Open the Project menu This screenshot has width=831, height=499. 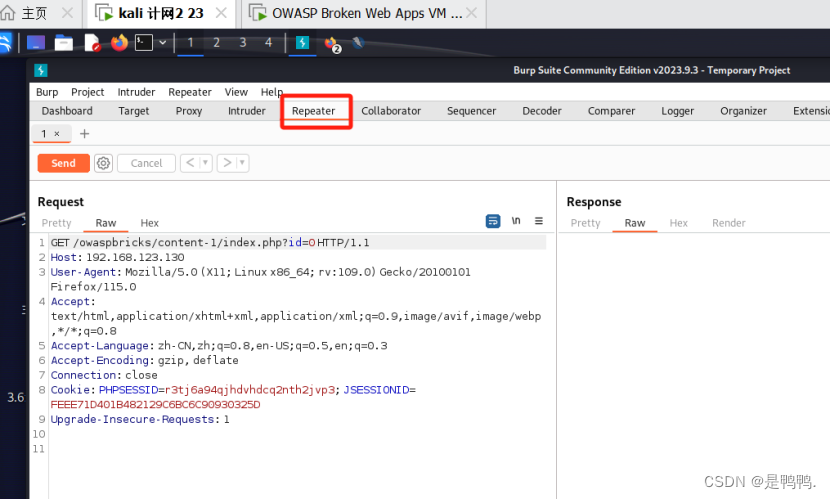(x=87, y=92)
